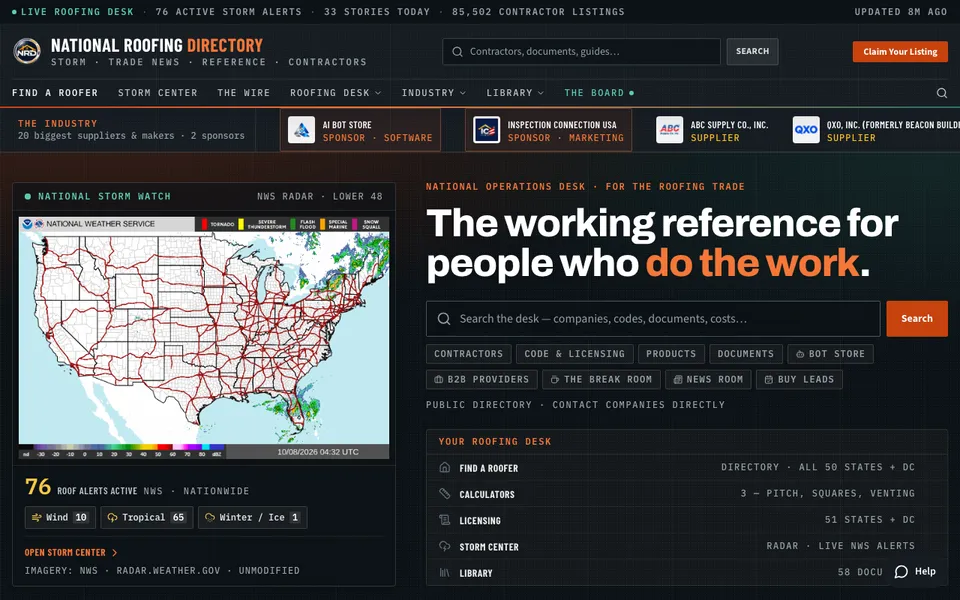
Task: Click the magnifier icon in desk search field
Action: (x=444, y=318)
